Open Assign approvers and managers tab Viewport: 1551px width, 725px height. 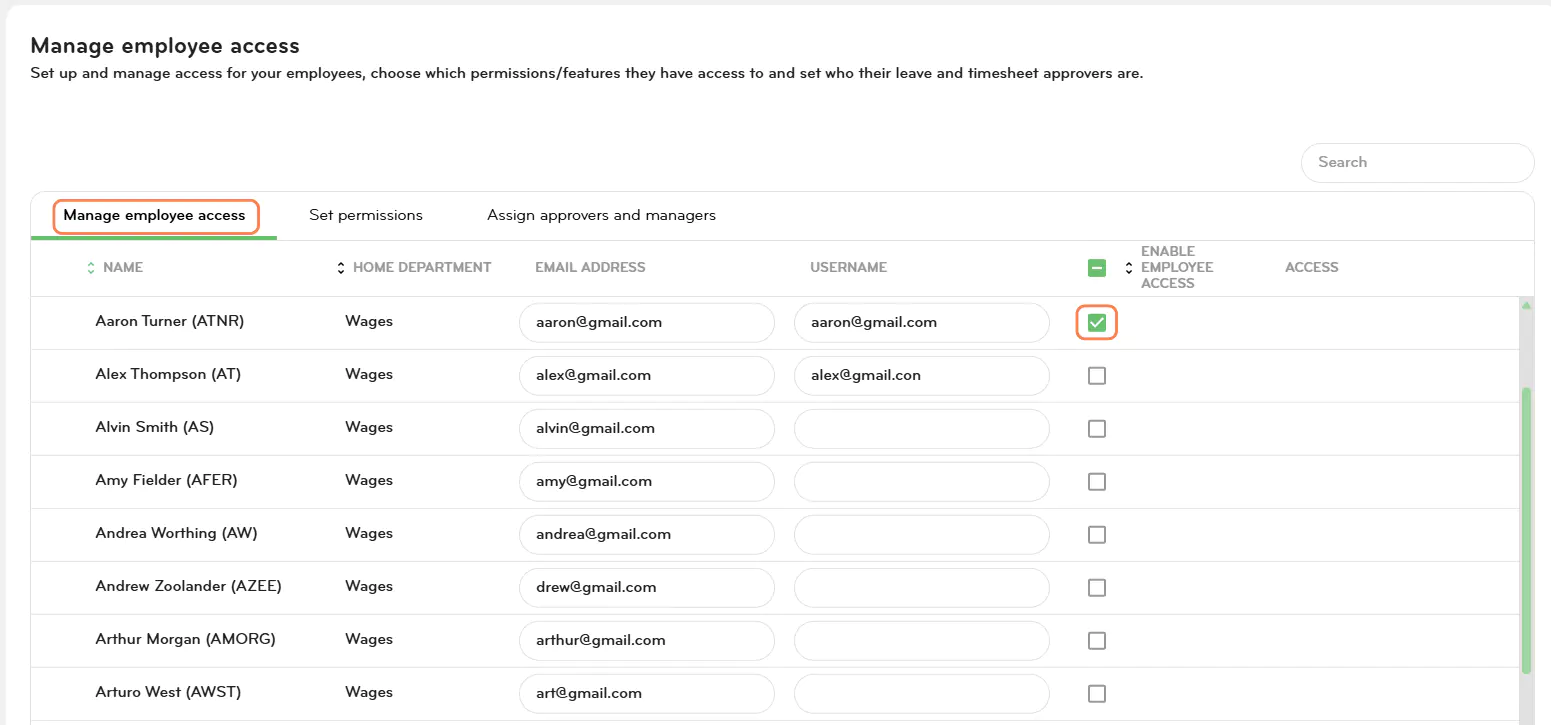click(x=601, y=215)
